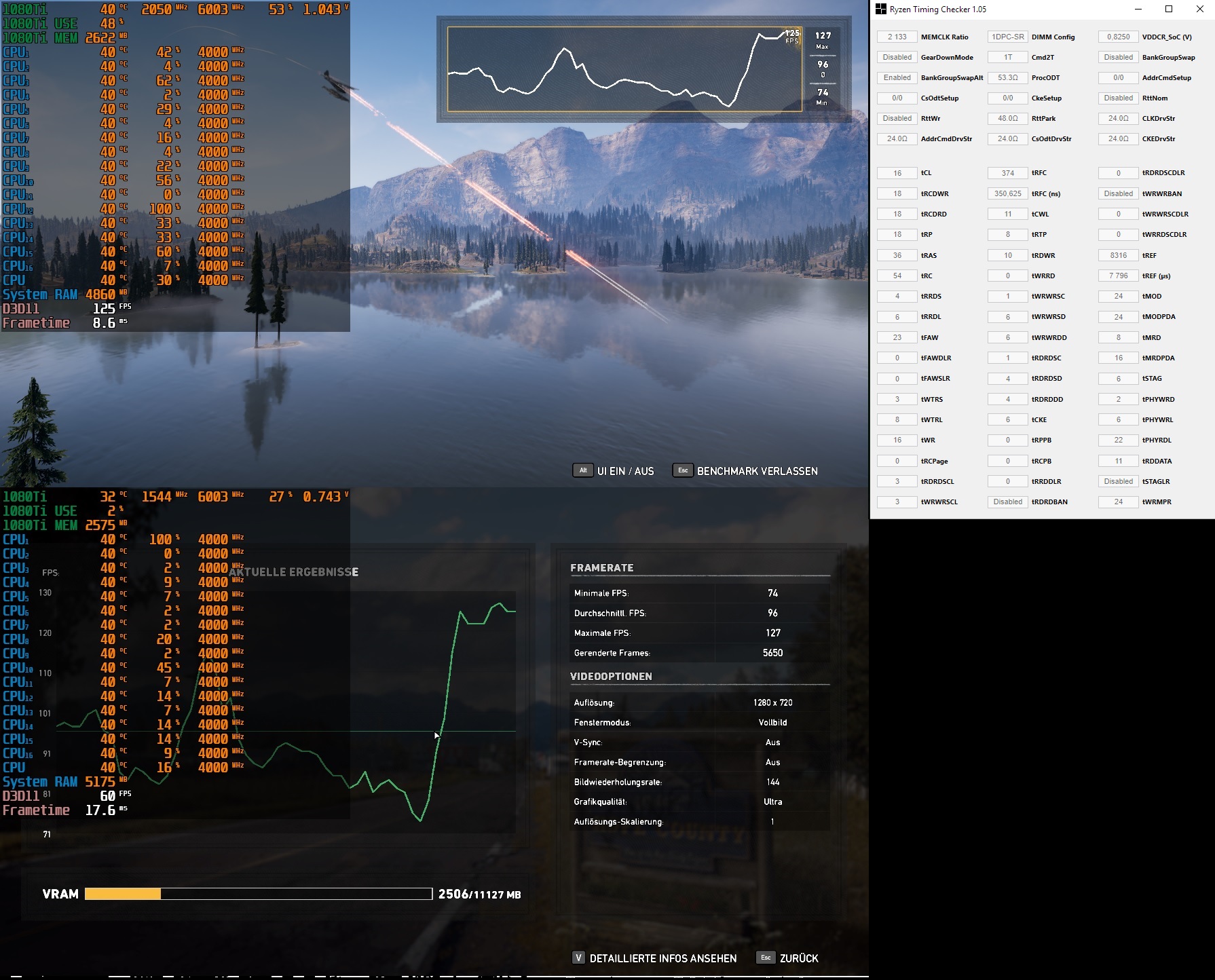
Task: Click the 'Maximale FPS:' value 127
Action: click(x=772, y=633)
